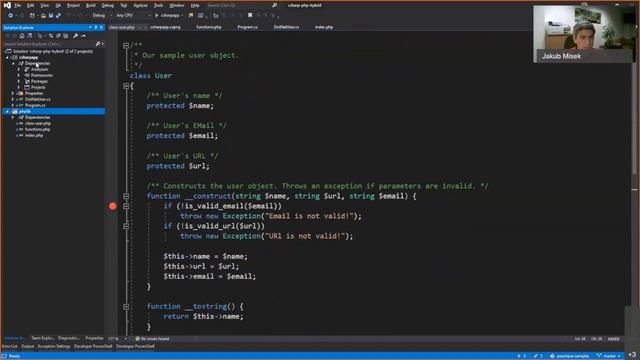The image size is (640, 360).
Task: Expand the Packages node
Action: [x=19, y=81]
